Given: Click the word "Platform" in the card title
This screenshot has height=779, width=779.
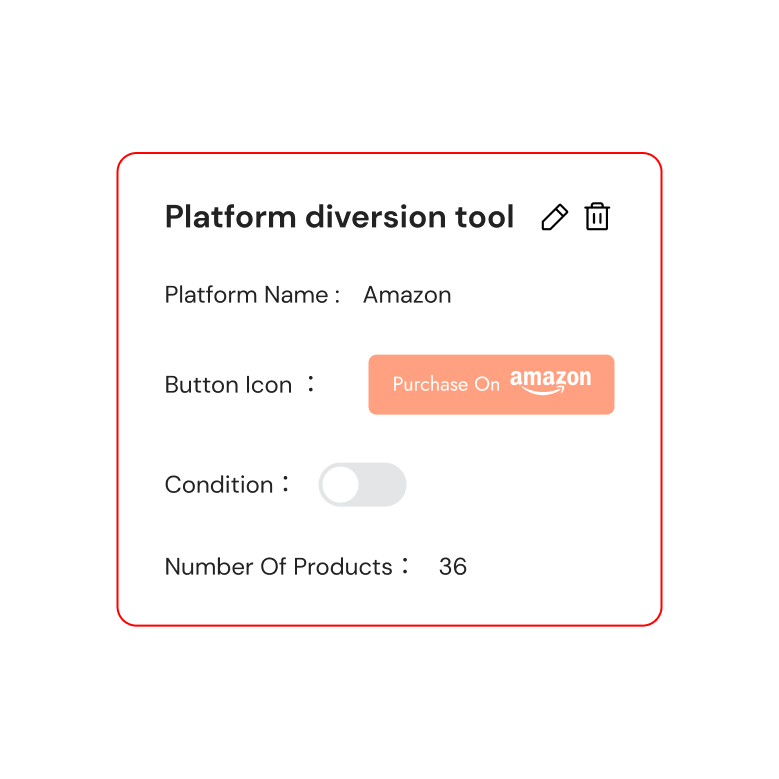Looking at the screenshot, I should [230, 217].
